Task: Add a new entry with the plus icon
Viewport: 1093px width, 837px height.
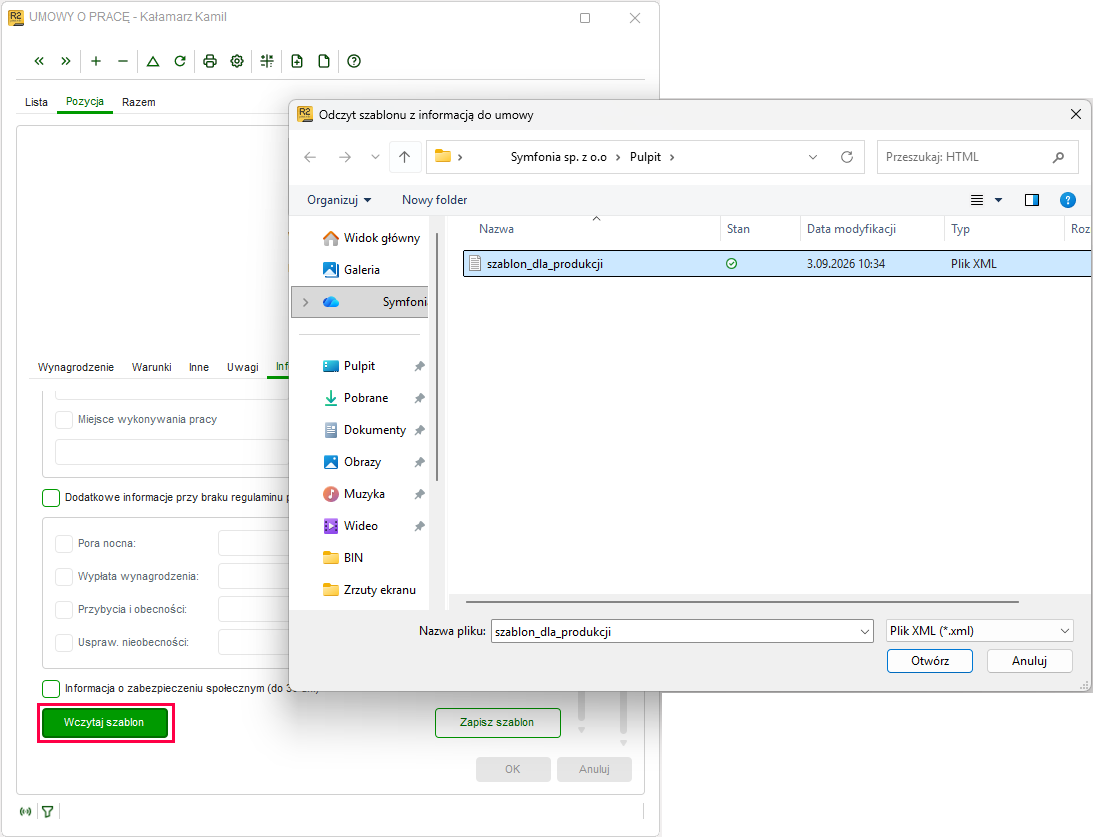Action: coord(96,61)
